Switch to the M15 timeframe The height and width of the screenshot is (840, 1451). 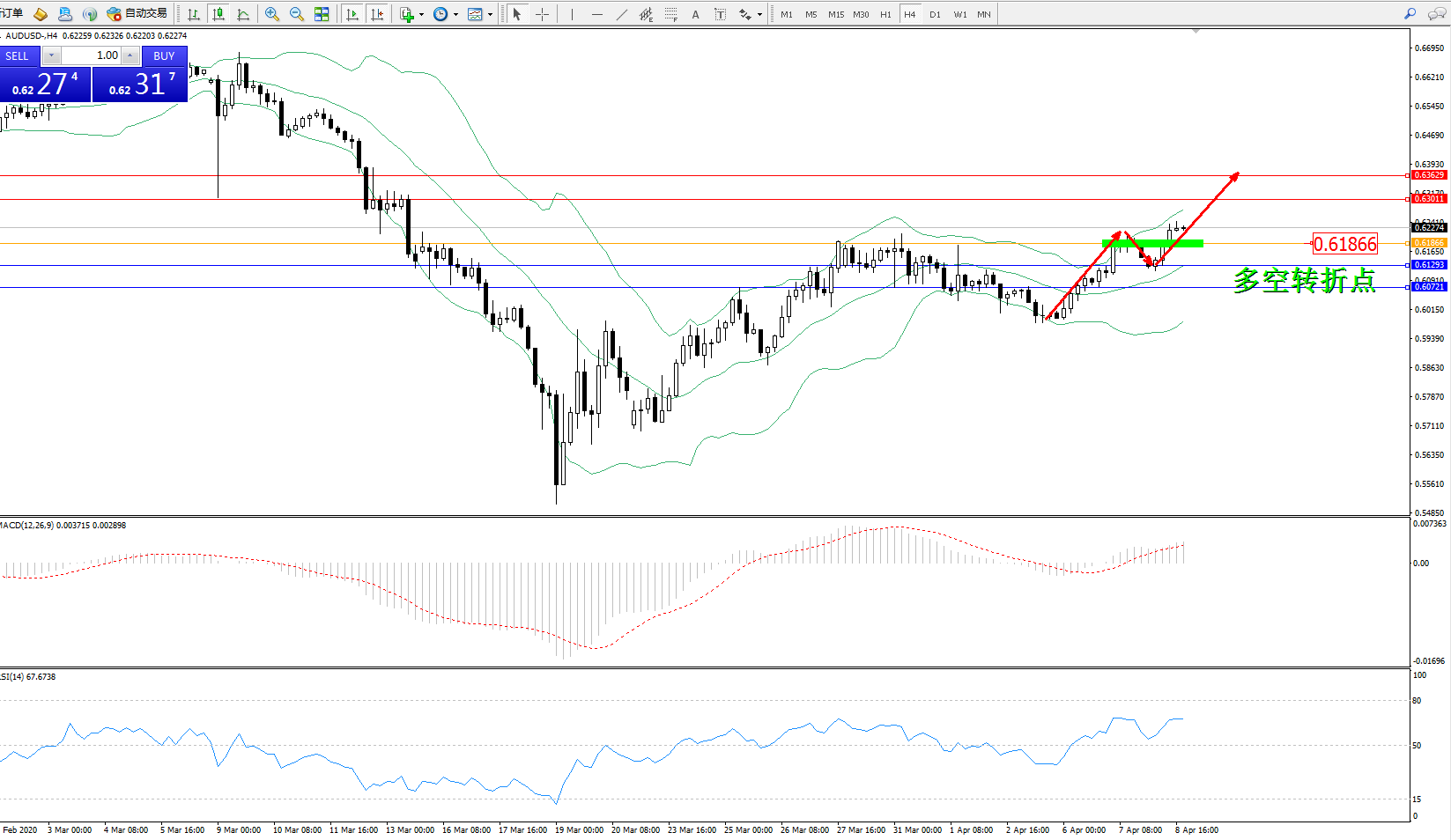[836, 14]
